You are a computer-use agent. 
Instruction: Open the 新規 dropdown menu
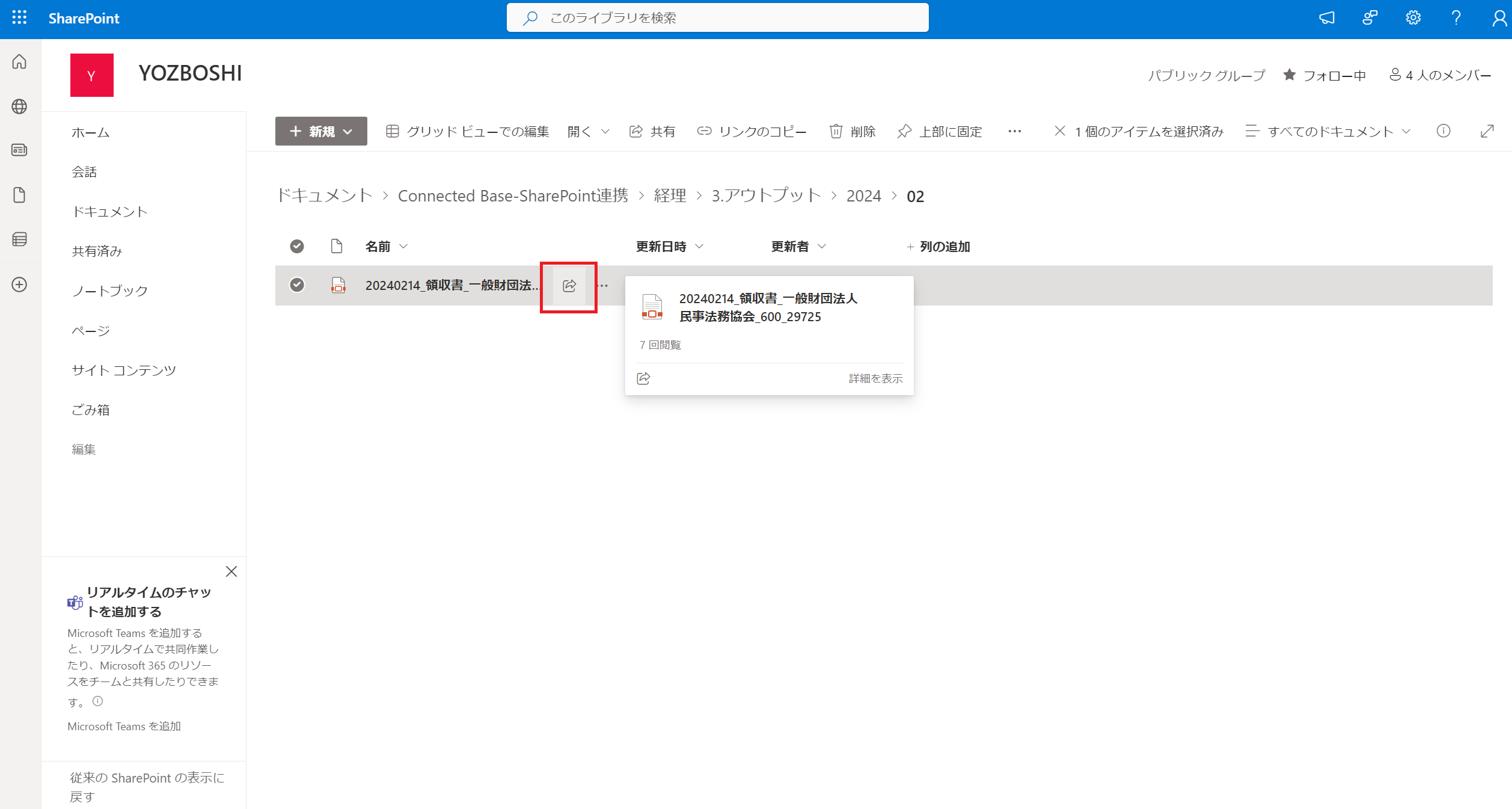(320, 131)
